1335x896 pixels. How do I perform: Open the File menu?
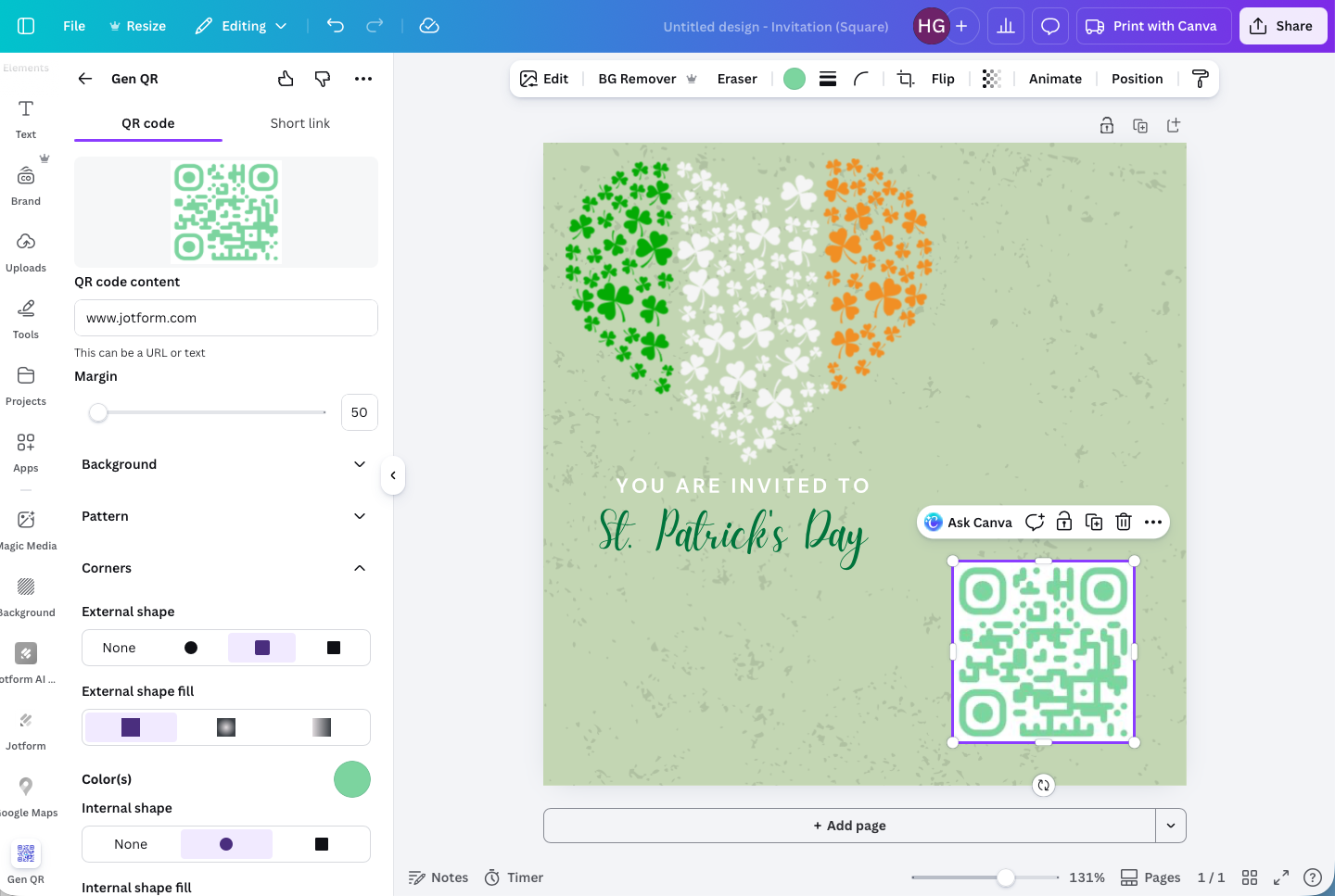point(73,26)
